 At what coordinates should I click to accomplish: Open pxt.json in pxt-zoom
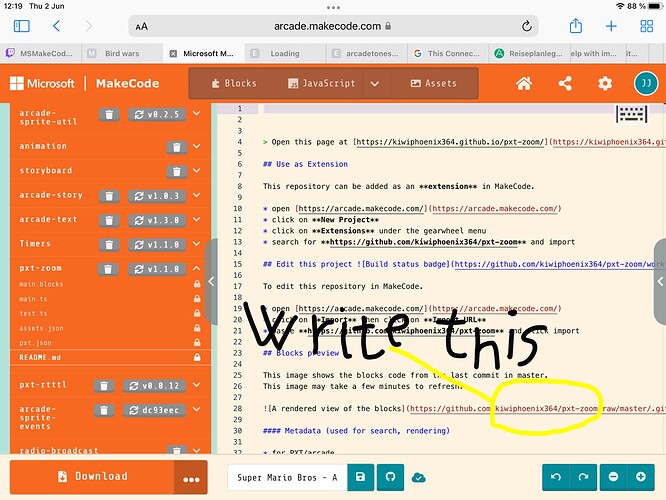point(110,342)
